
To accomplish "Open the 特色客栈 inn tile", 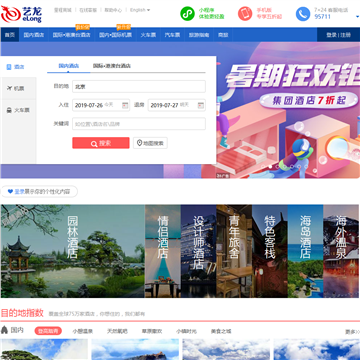I will click(x=270, y=251).
